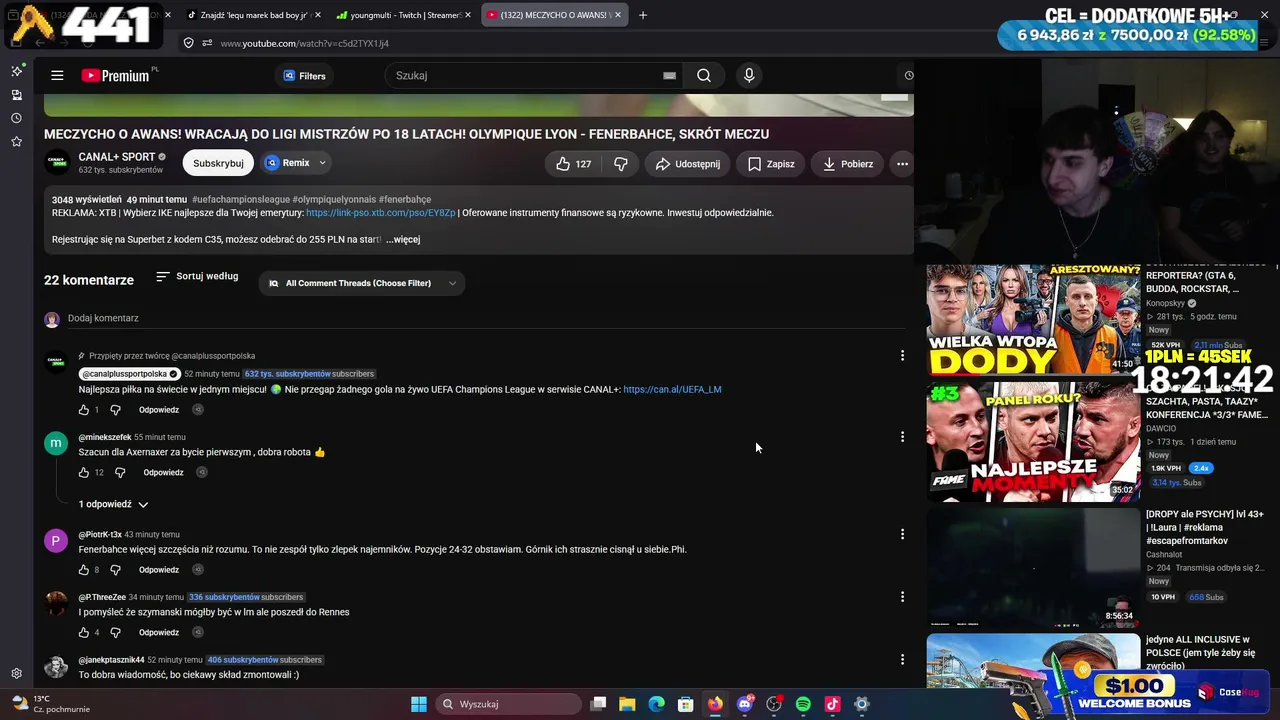Click the Subskrybuj button
1280x720 pixels.
[x=218, y=163]
